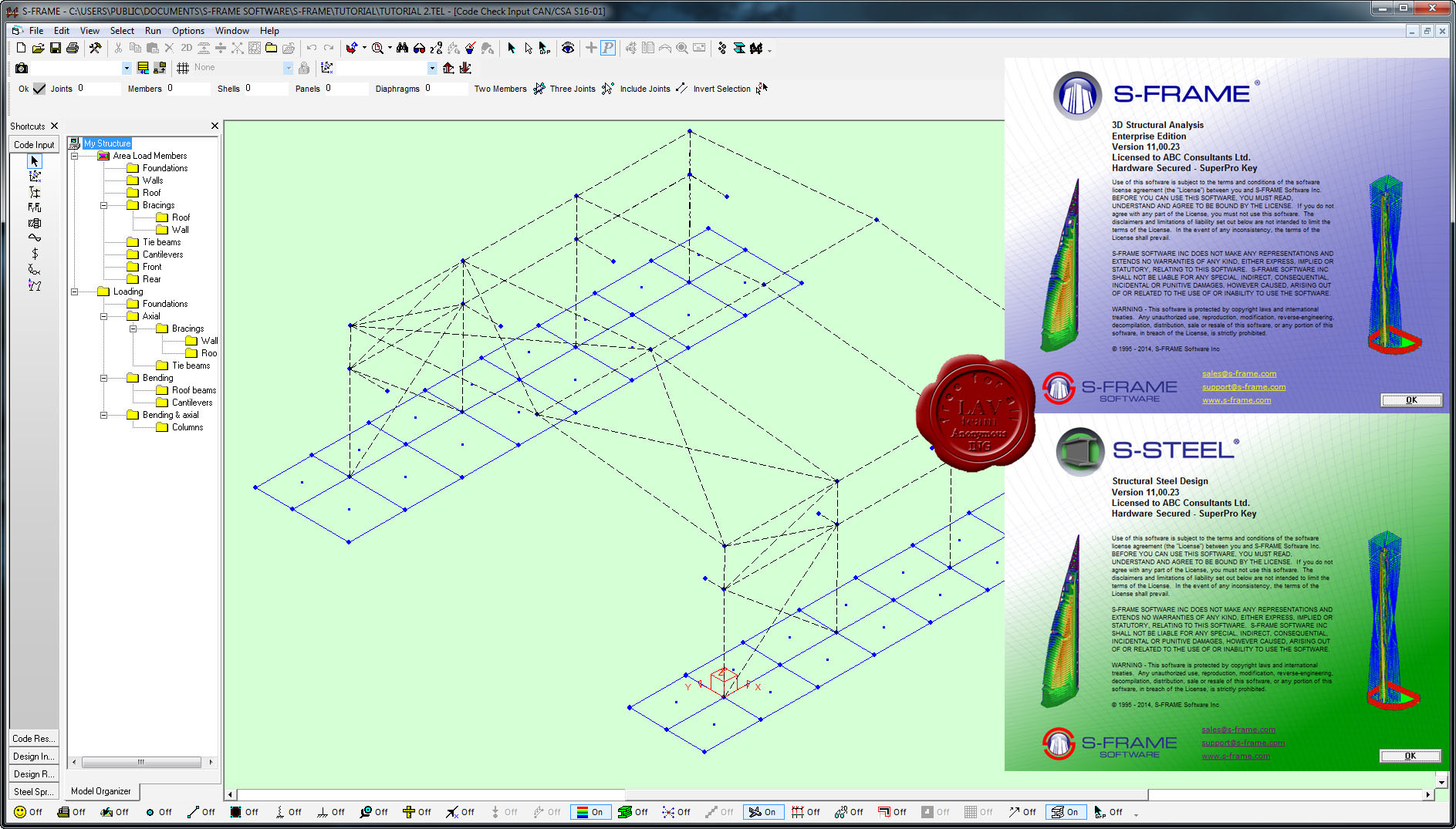
Task: Collapse the Axial tree node
Action: 104,316
